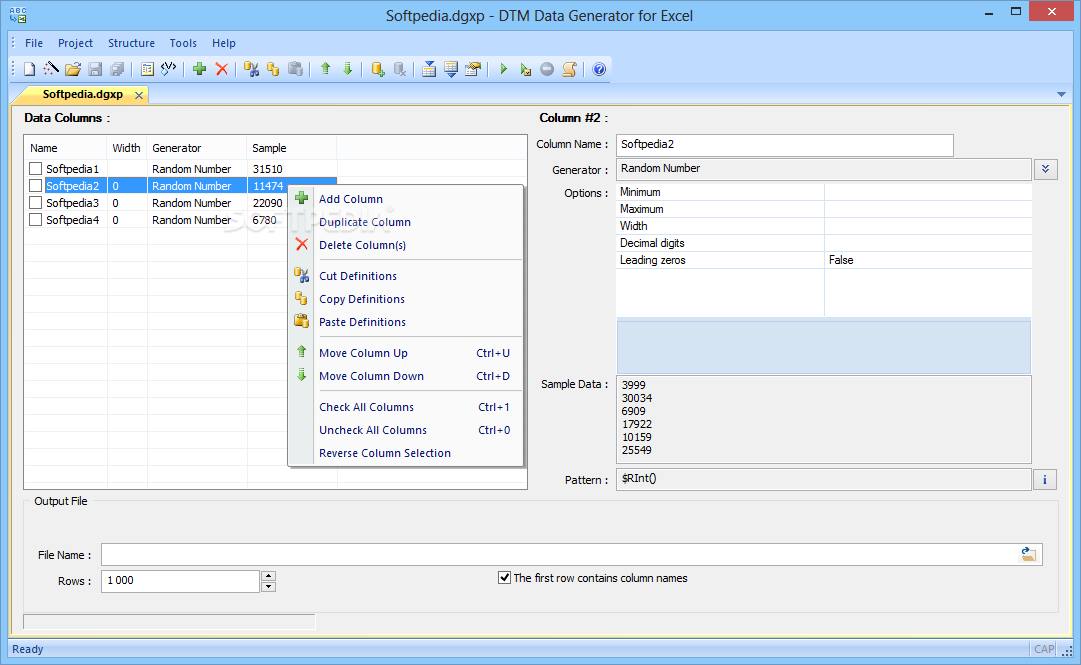
Task: Click the green Run play toolbar icon
Action: point(503,69)
